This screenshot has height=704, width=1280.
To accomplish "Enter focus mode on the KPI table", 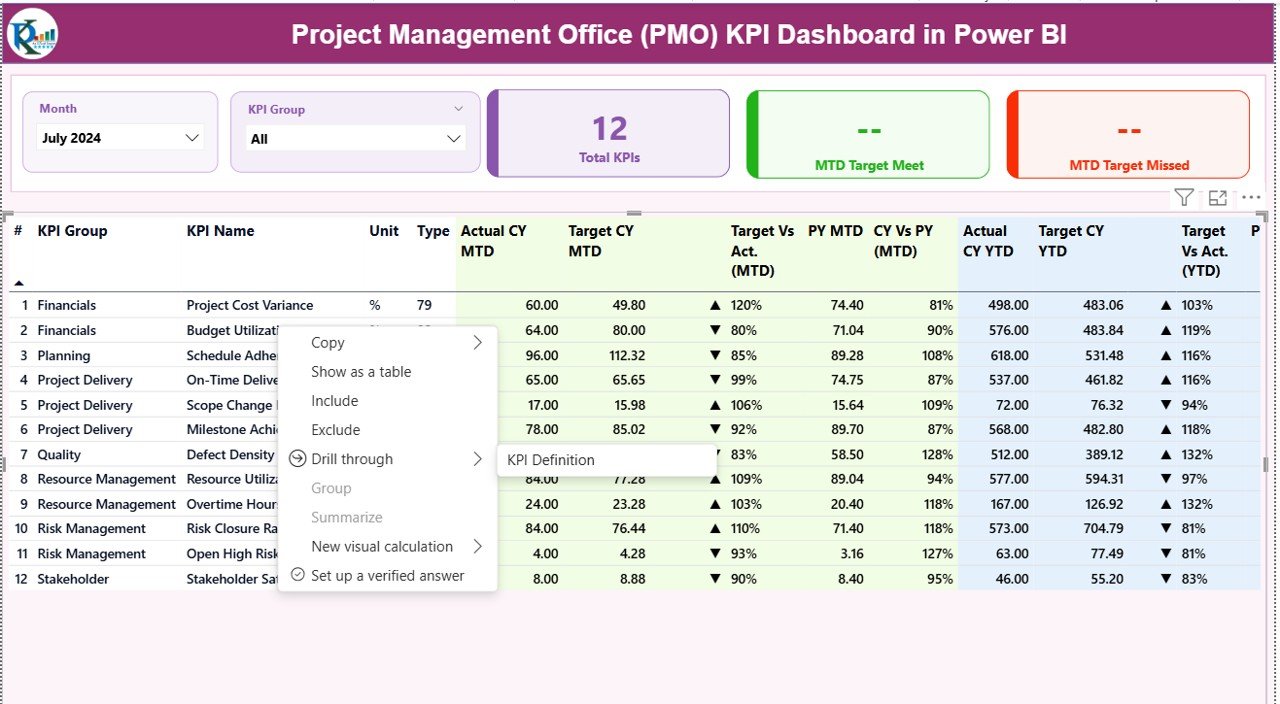I will 1217,197.
